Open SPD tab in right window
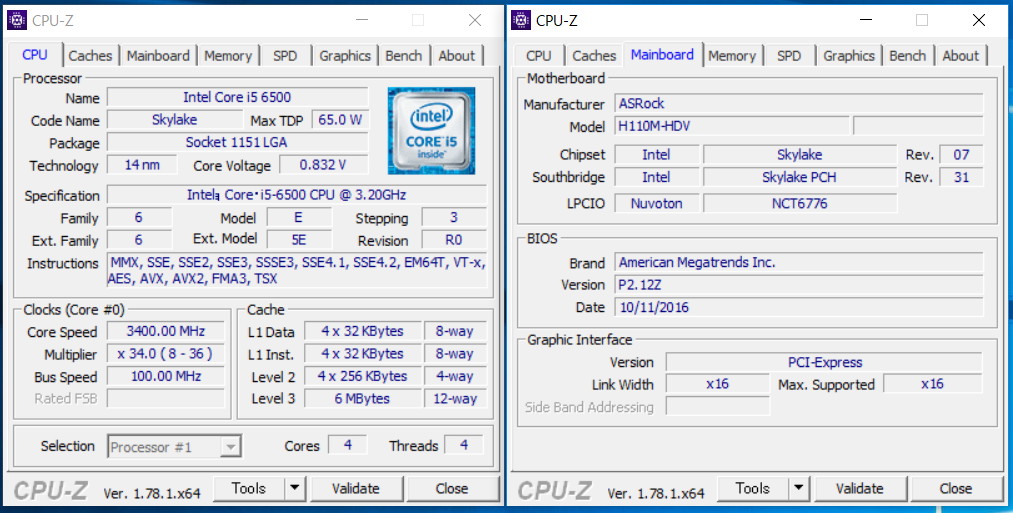Image resolution: width=1013 pixels, height=513 pixels. click(x=789, y=56)
